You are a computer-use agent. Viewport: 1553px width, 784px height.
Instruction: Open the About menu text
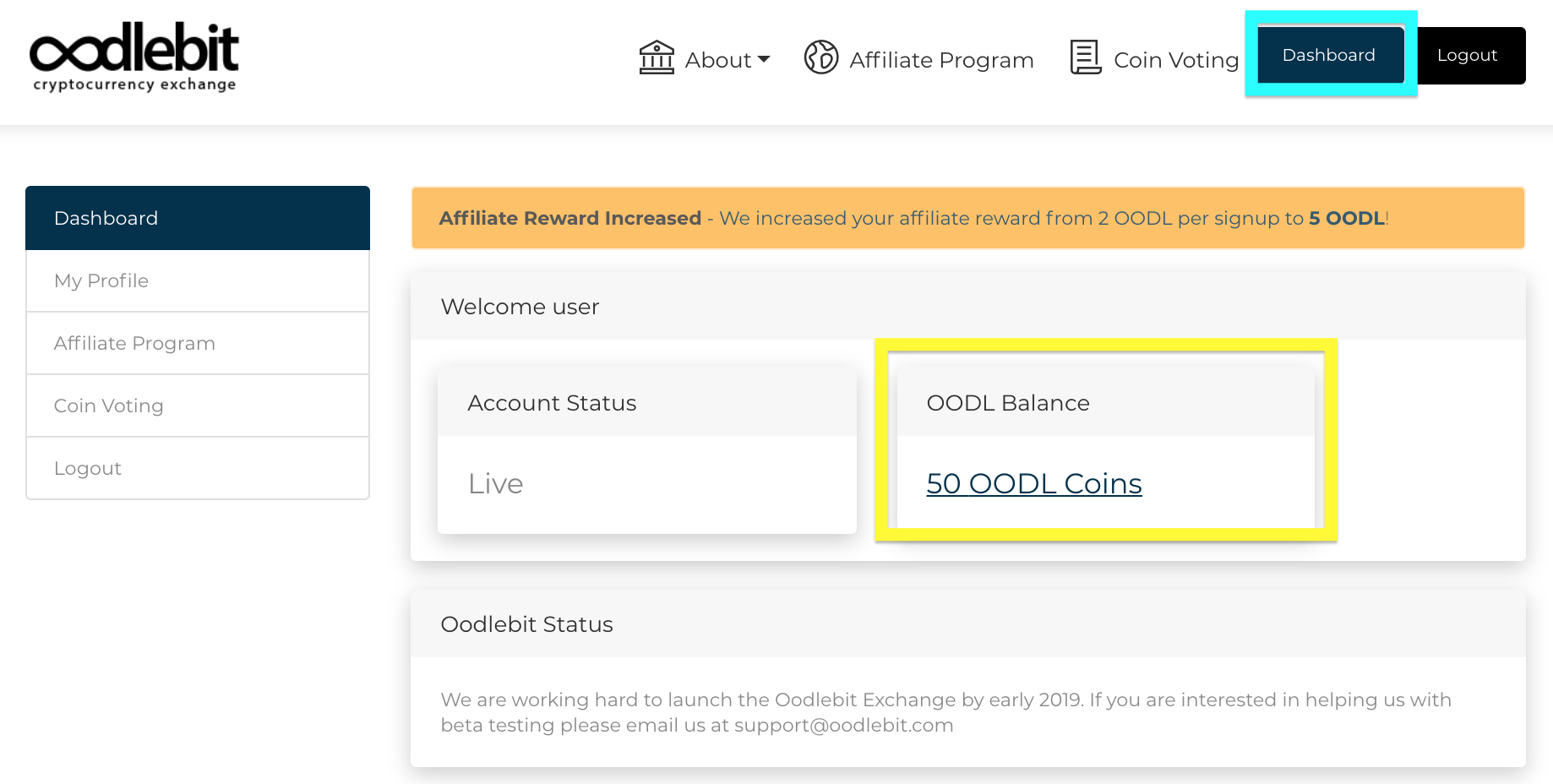click(x=717, y=60)
